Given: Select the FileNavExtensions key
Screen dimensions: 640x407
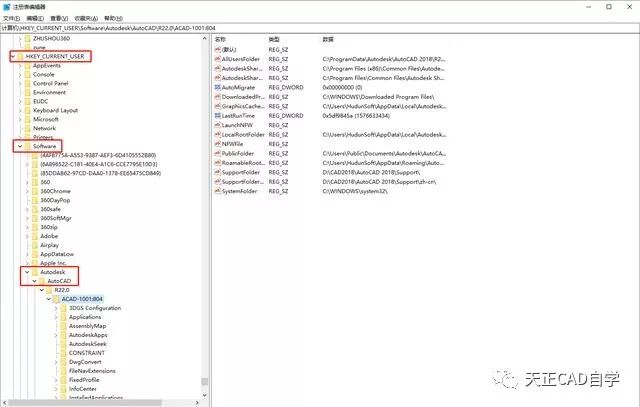Looking at the screenshot, I should 92,371.
